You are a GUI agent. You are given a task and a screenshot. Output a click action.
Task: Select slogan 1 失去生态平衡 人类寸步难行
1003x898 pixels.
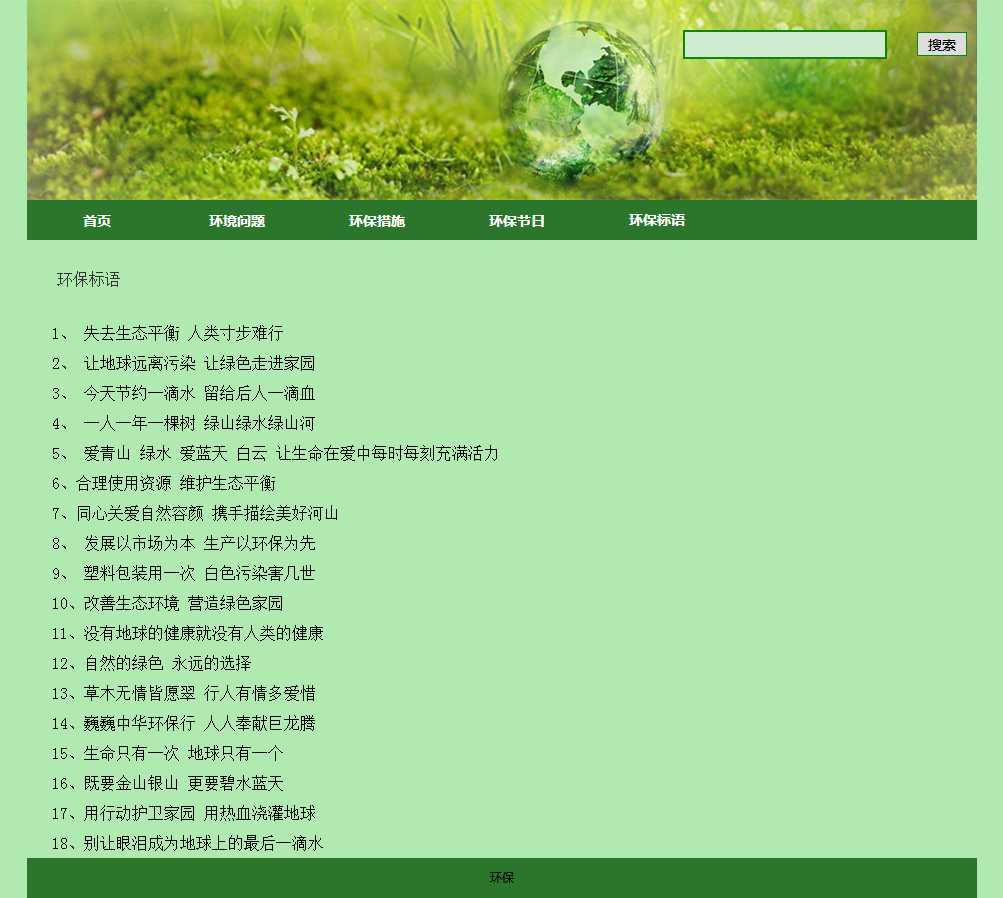click(x=182, y=334)
